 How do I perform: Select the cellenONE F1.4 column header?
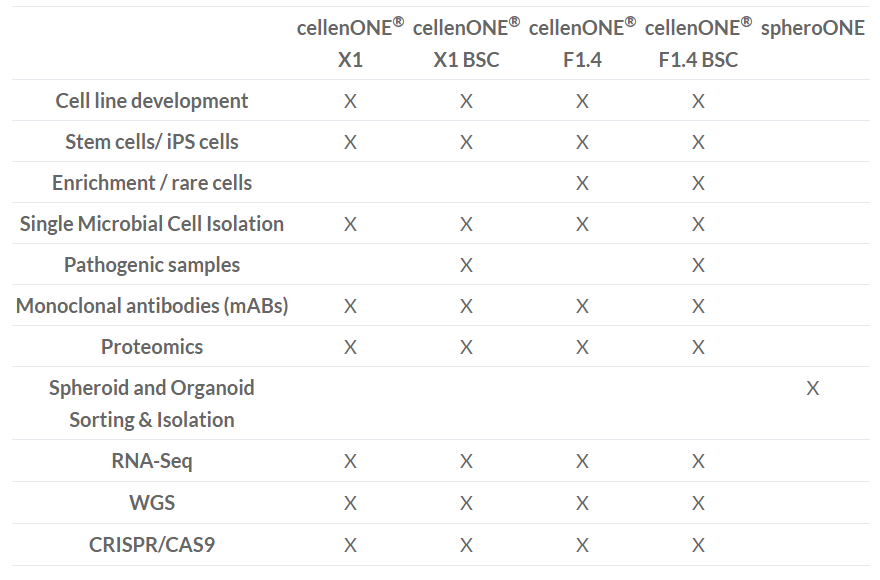click(x=583, y=43)
